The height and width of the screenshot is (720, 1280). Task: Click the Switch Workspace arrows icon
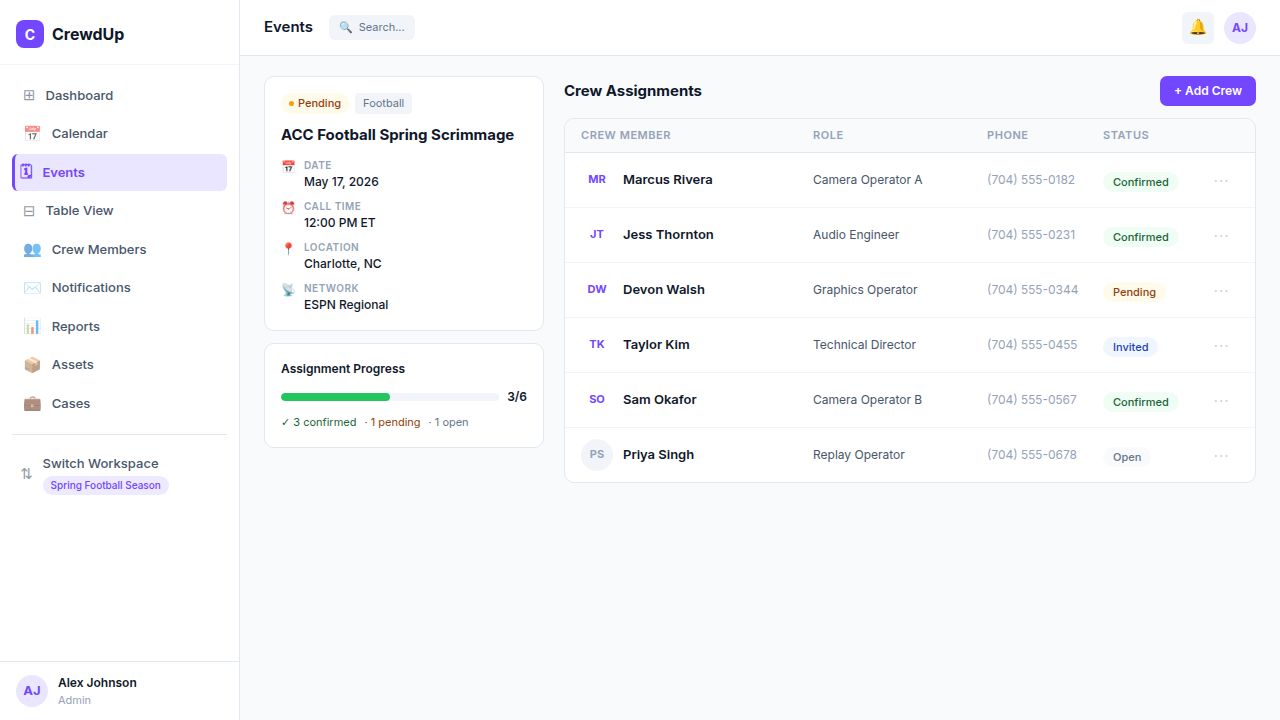click(x=27, y=474)
